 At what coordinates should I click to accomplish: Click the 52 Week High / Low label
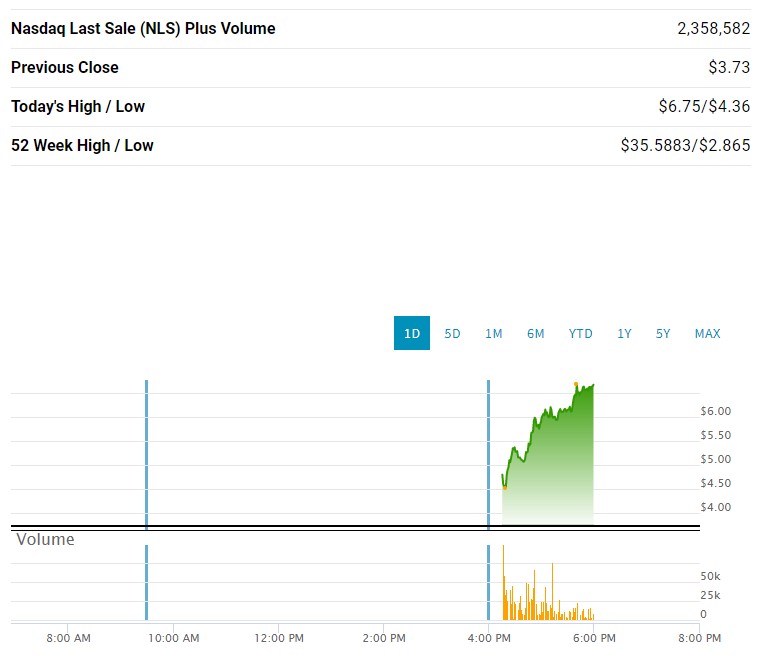click(82, 145)
